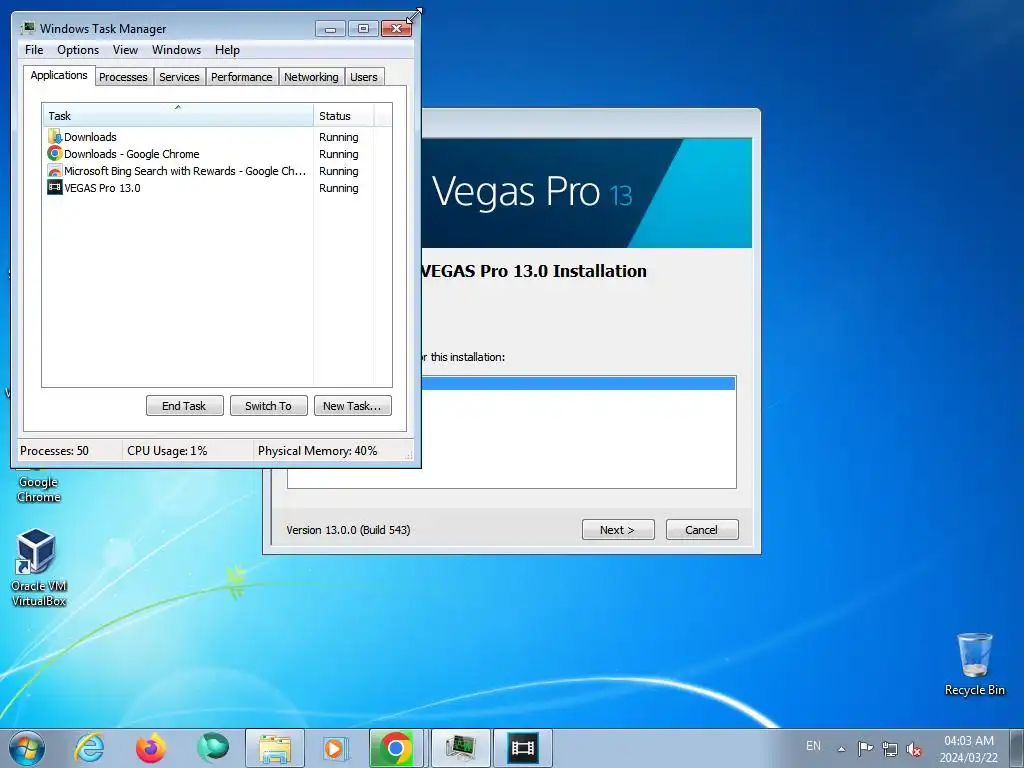1024x768 pixels.
Task: Select the Downloads - Google Chrome task
Action: coord(177,153)
